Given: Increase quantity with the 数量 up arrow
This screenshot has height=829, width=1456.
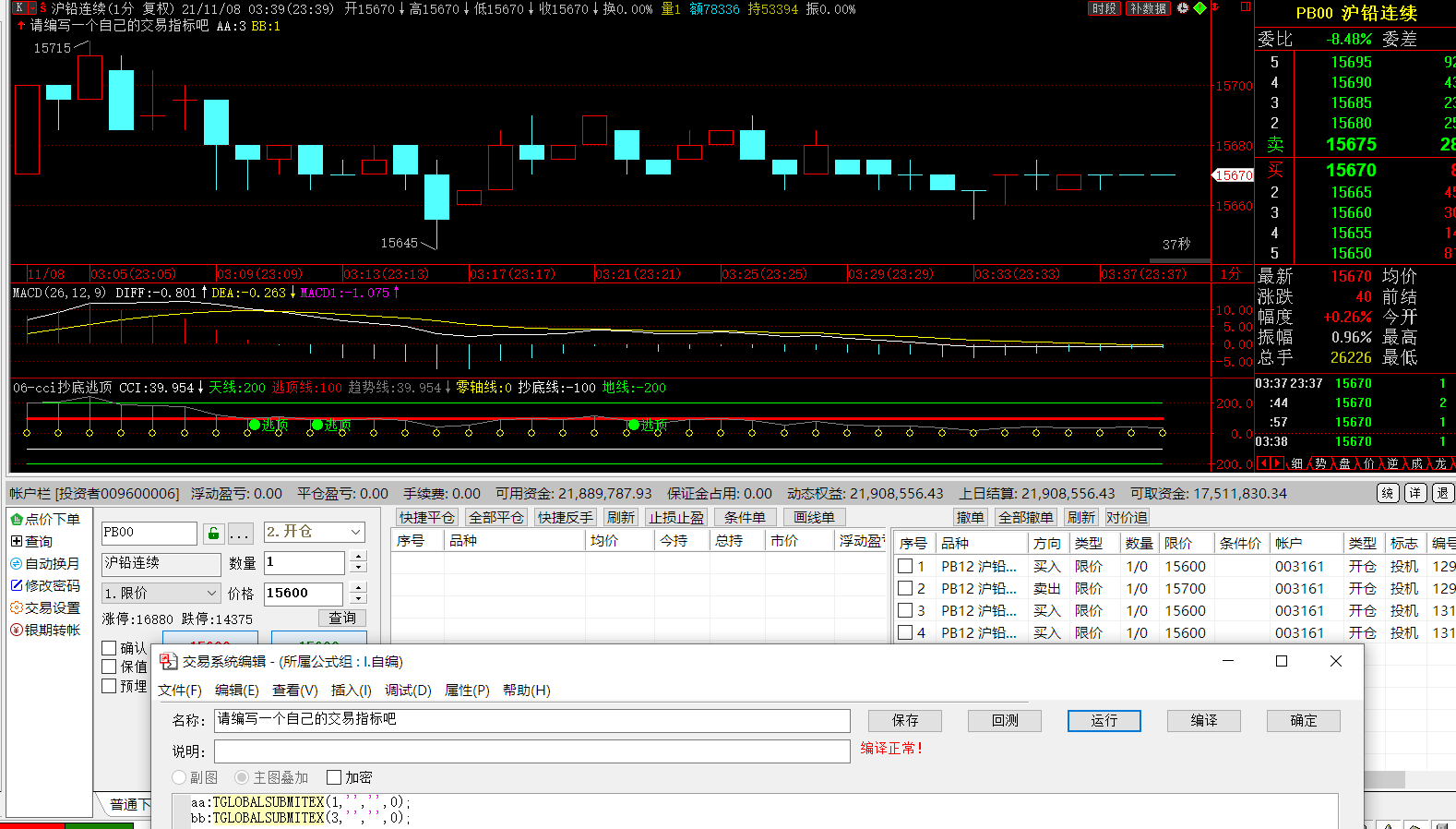Looking at the screenshot, I should [359, 557].
